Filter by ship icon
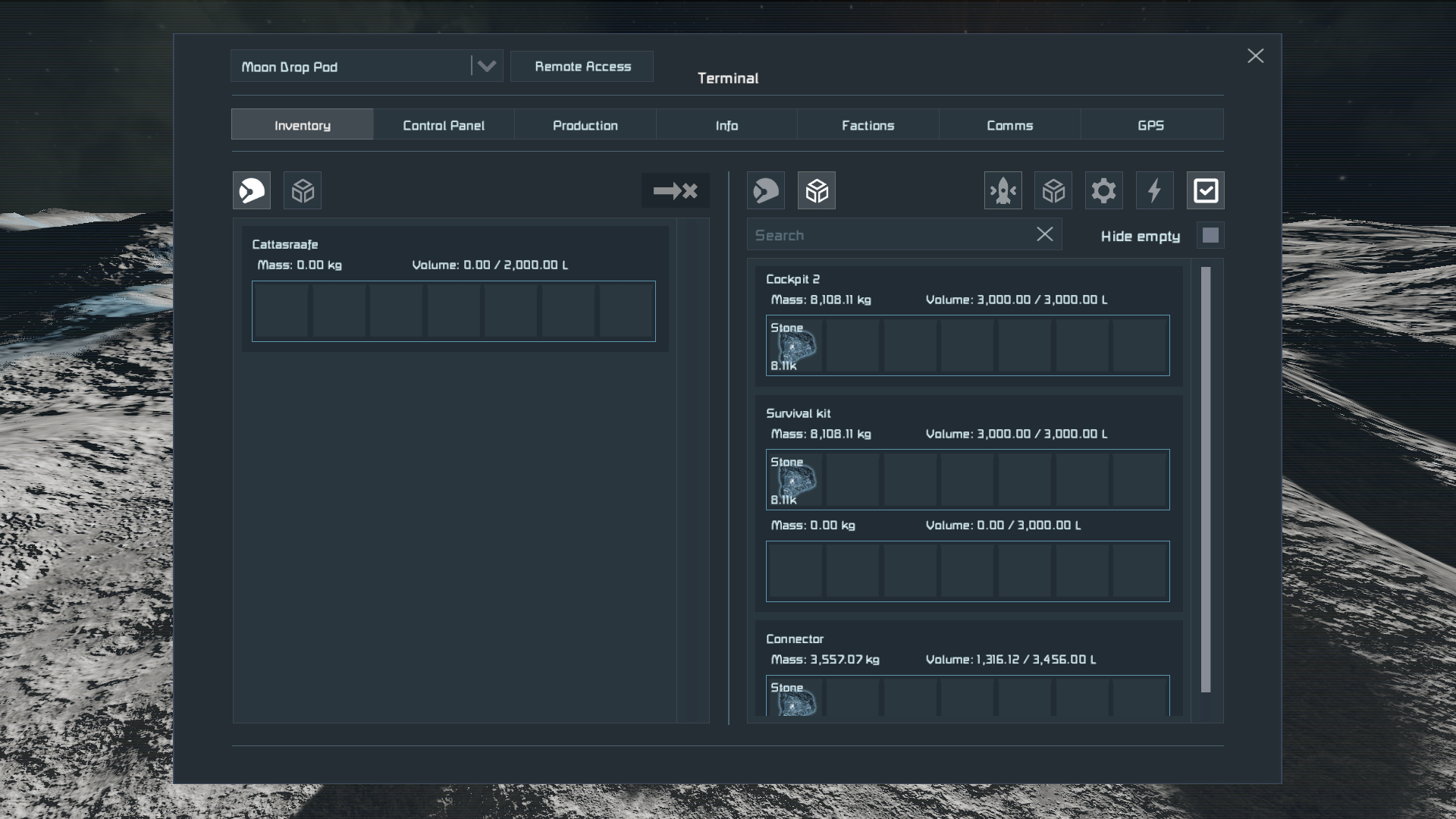 pyautogui.click(x=1003, y=190)
